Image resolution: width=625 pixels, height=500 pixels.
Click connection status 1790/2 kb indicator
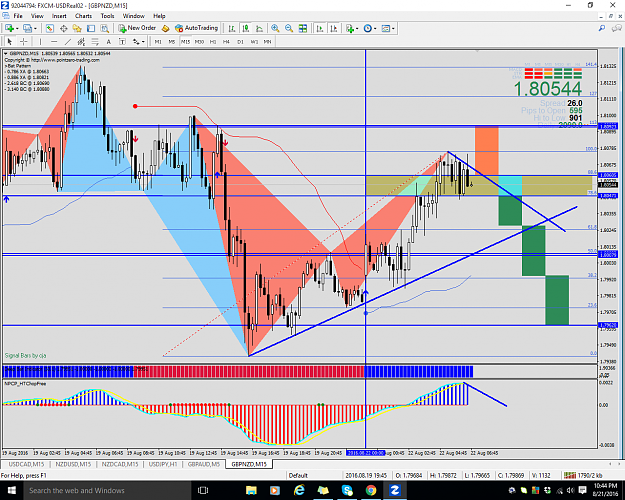[584, 475]
